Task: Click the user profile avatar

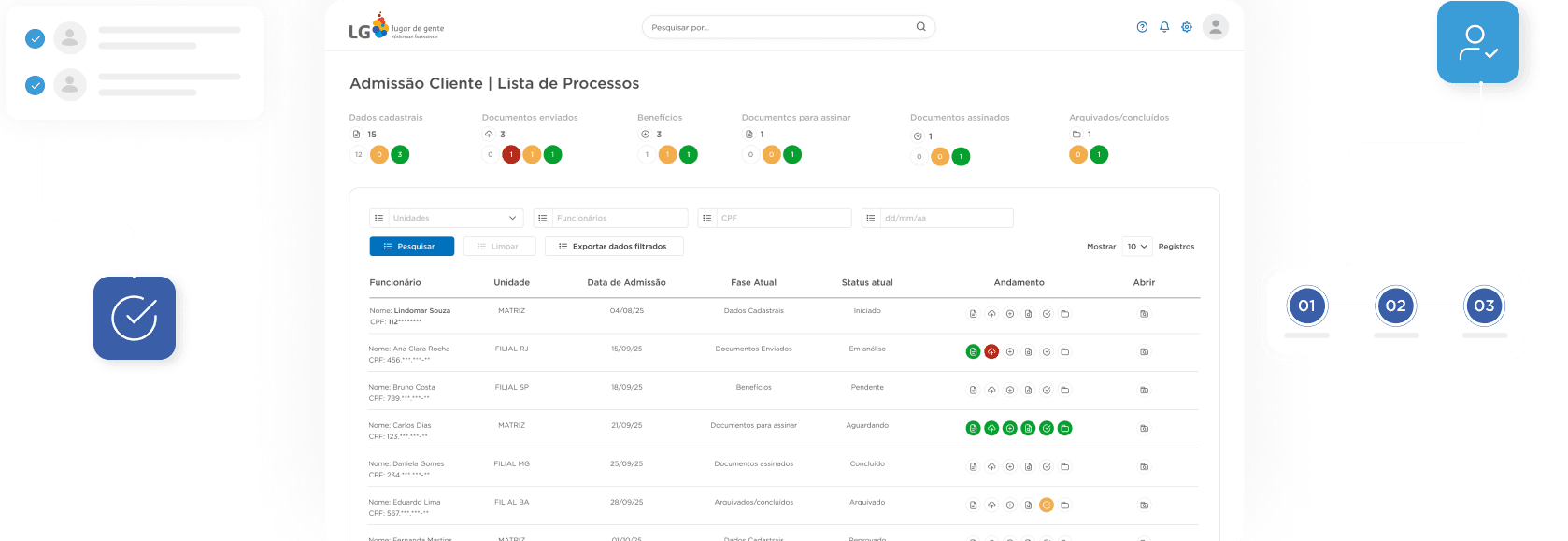Action: 1215,27
